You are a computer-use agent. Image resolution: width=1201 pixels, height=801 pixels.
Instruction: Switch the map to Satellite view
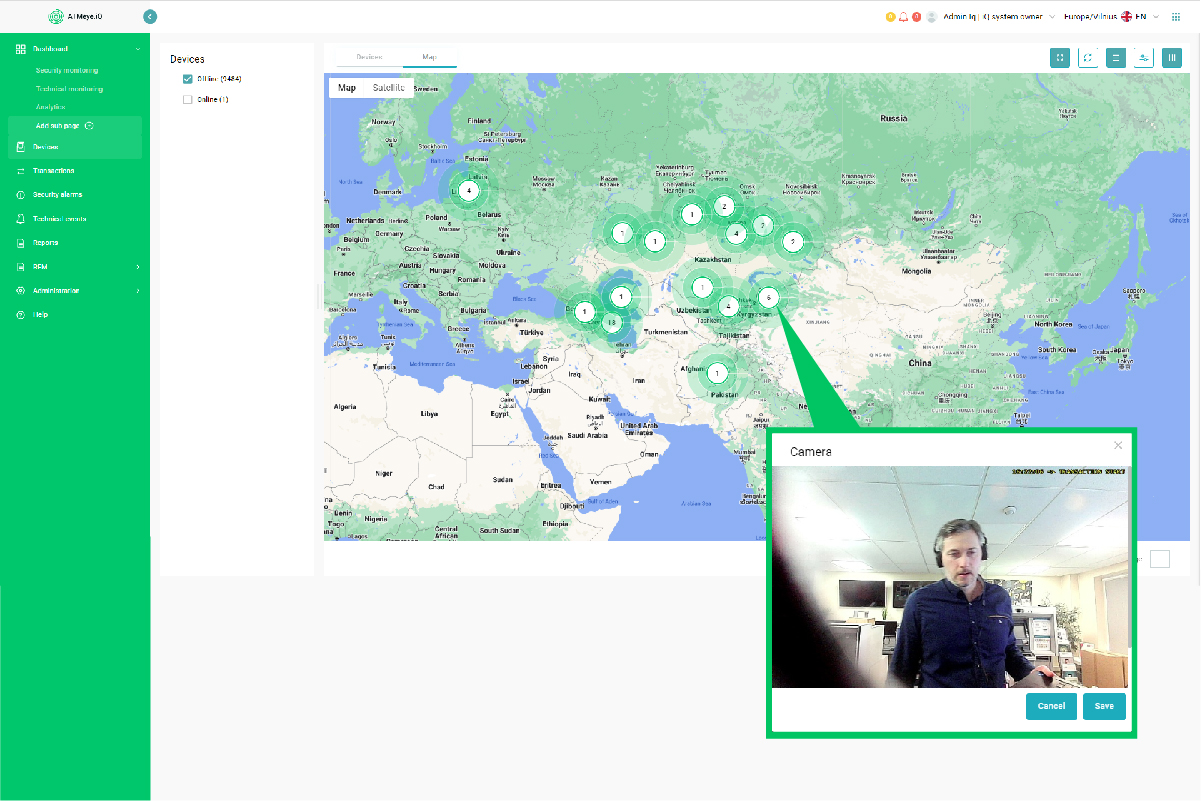[389, 88]
